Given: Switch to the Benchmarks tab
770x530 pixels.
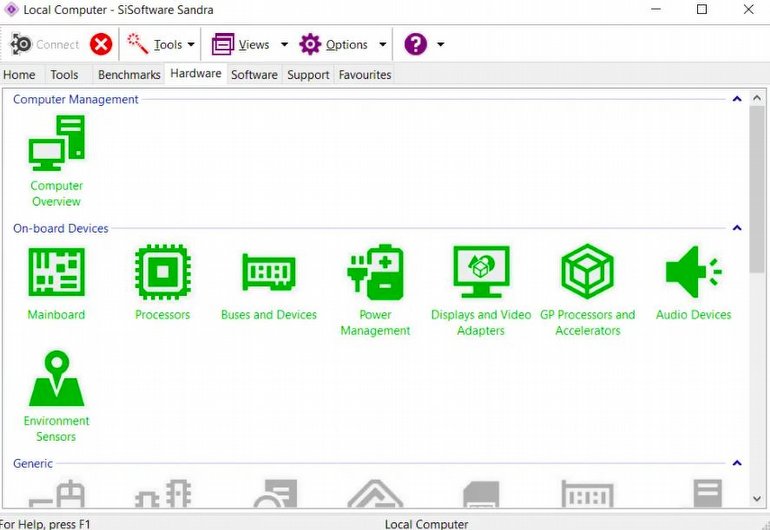Looking at the screenshot, I should pyautogui.click(x=129, y=75).
